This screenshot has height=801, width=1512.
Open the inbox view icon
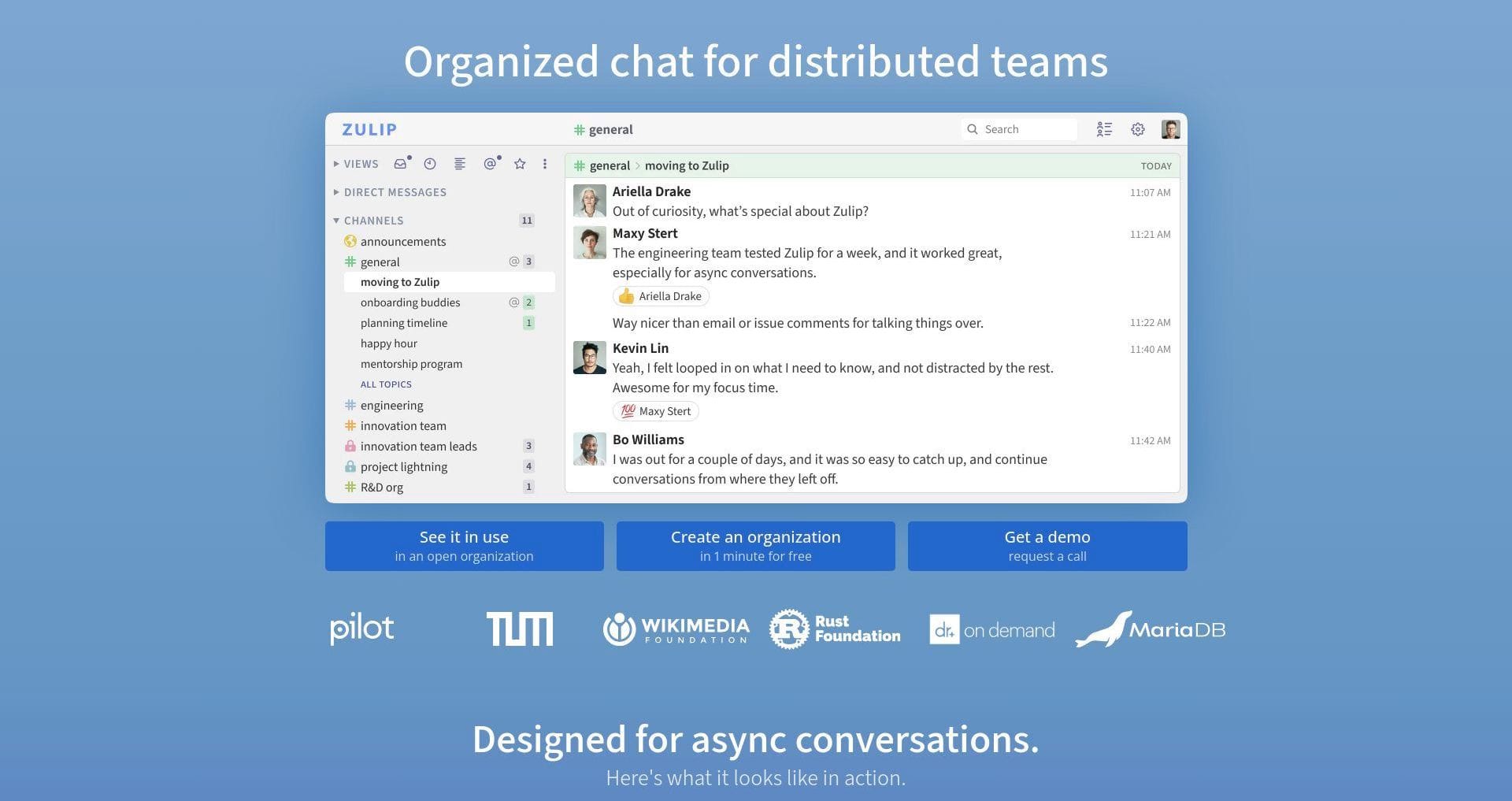pos(402,164)
